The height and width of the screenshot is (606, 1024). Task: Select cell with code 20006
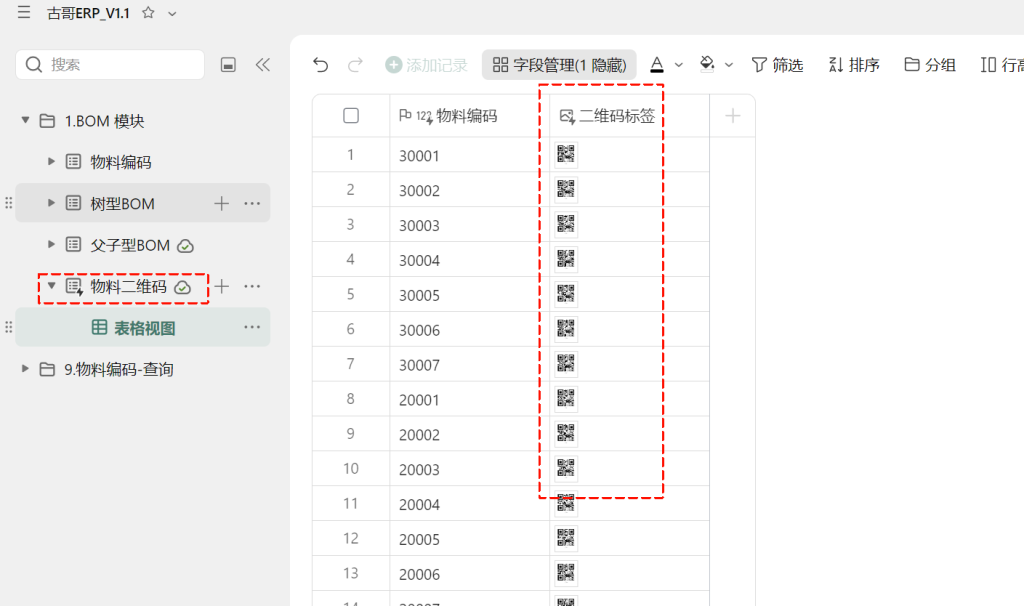470,573
